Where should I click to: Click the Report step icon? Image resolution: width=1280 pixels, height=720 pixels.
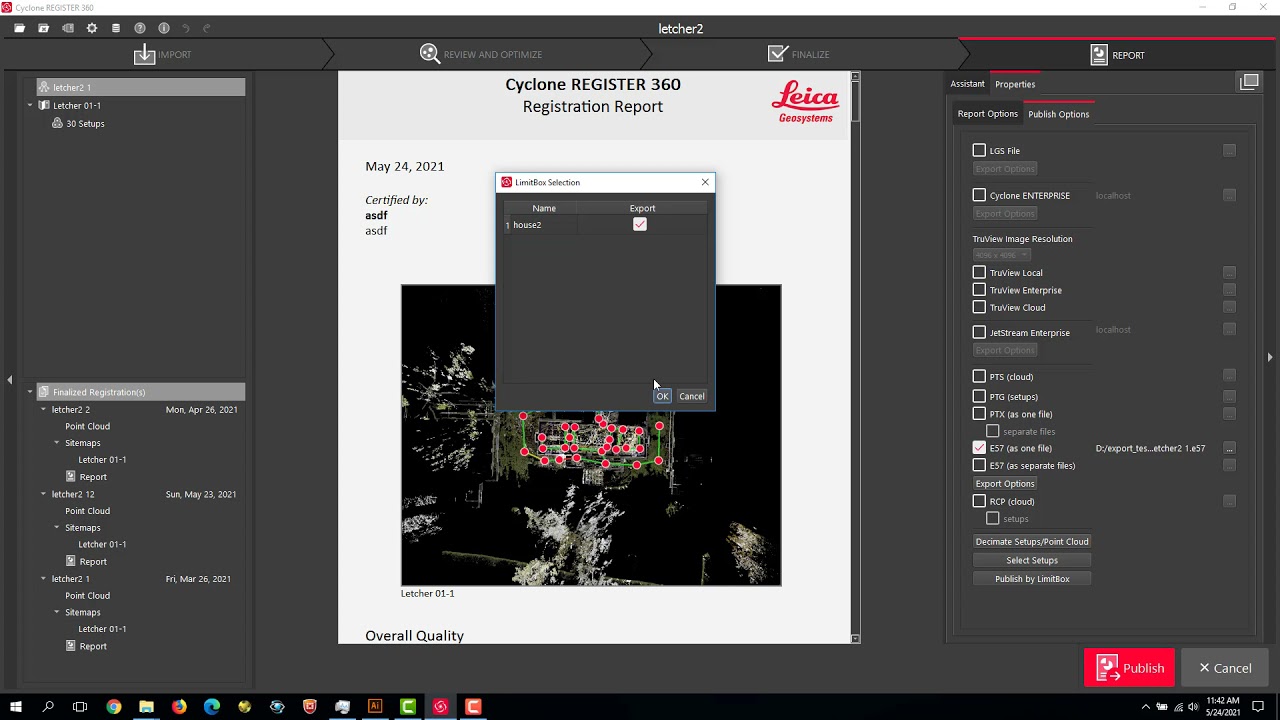1099,54
